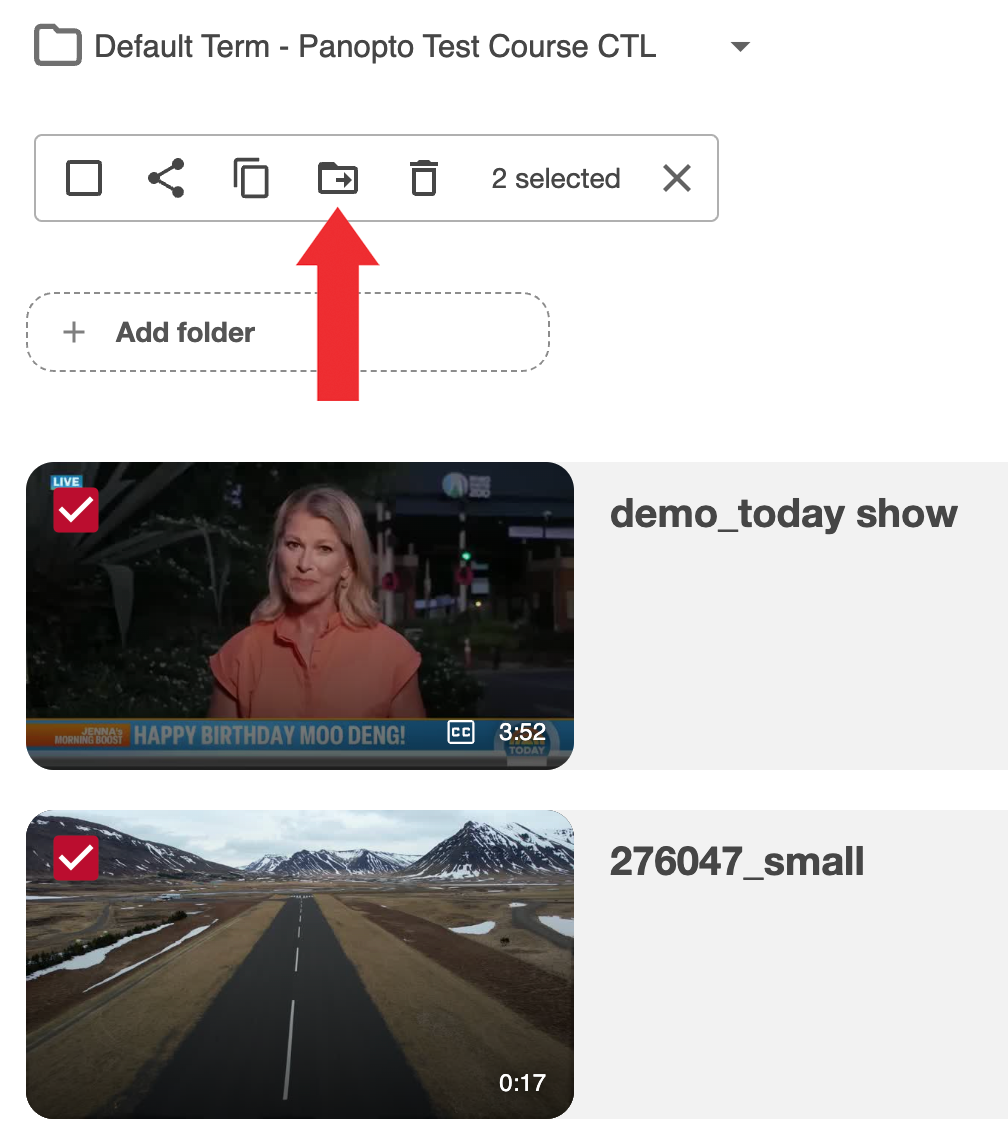Expand the folder dropdown arrow
1008x1136 pixels.
tap(740, 46)
